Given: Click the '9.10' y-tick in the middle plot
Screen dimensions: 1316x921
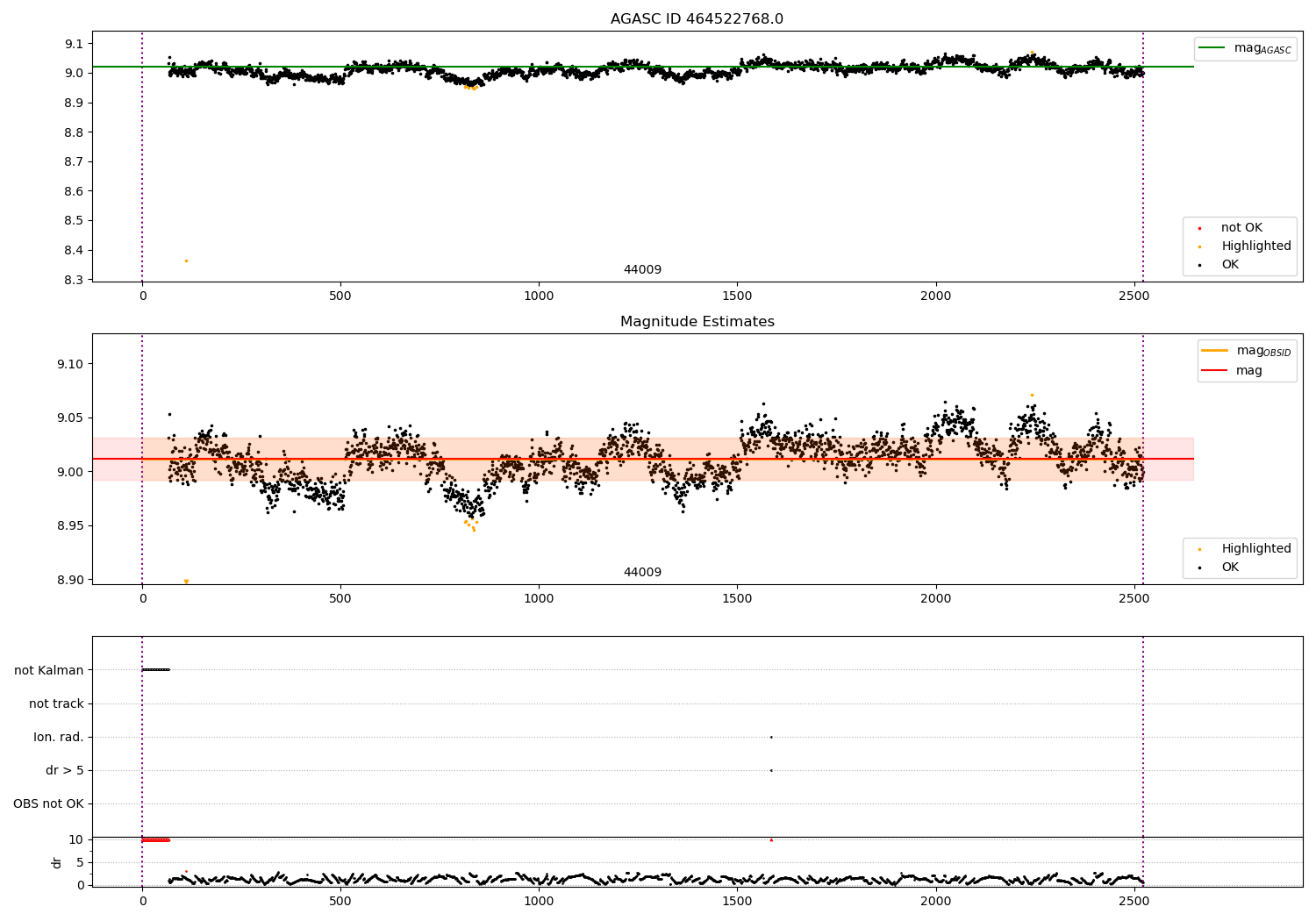Looking at the screenshot, I should (x=71, y=364).
